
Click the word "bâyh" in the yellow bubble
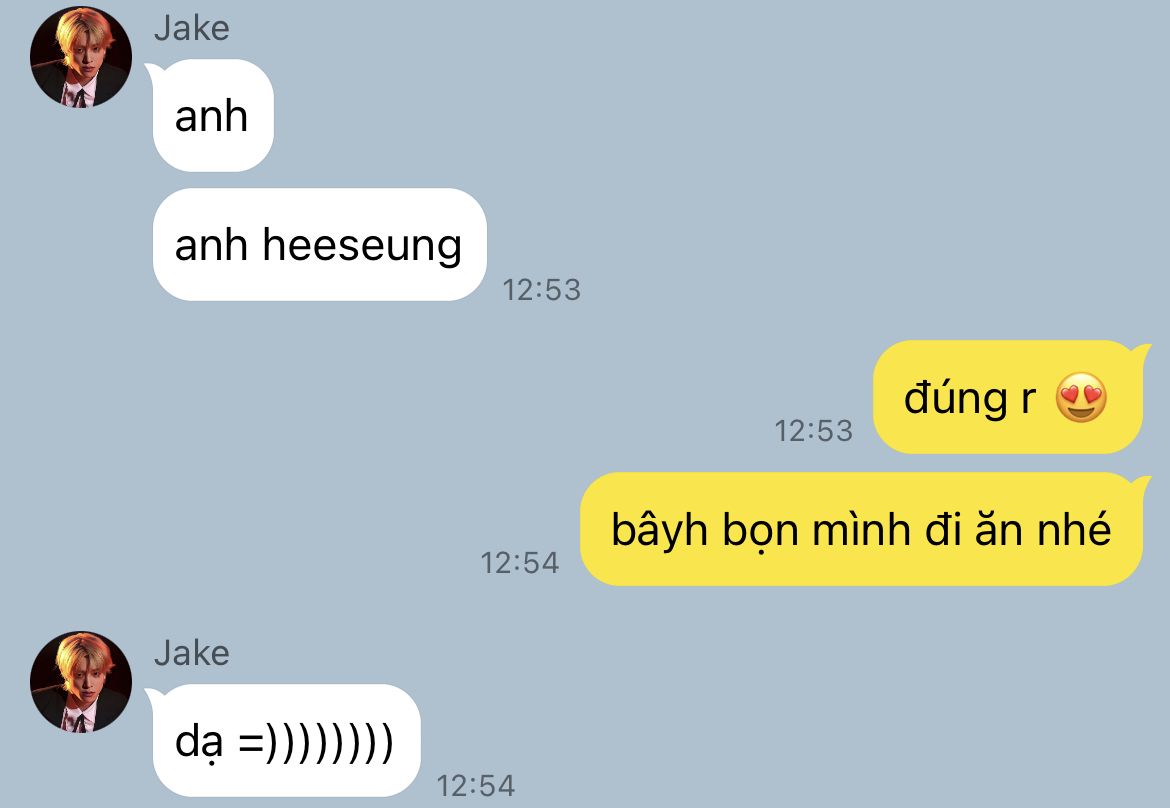(660, 531)
